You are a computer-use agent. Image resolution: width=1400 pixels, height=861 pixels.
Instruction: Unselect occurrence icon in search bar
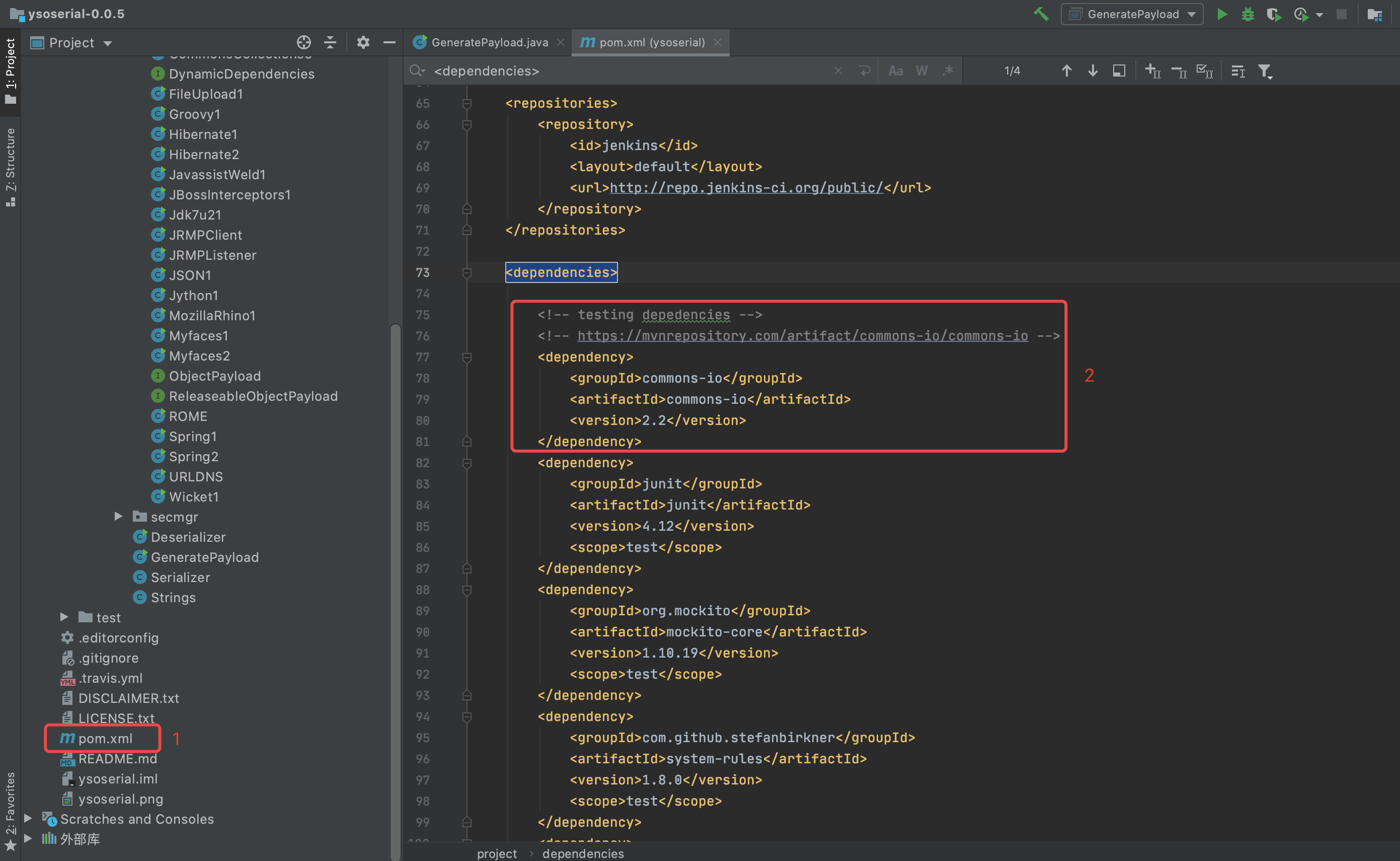click(1179, 70)
